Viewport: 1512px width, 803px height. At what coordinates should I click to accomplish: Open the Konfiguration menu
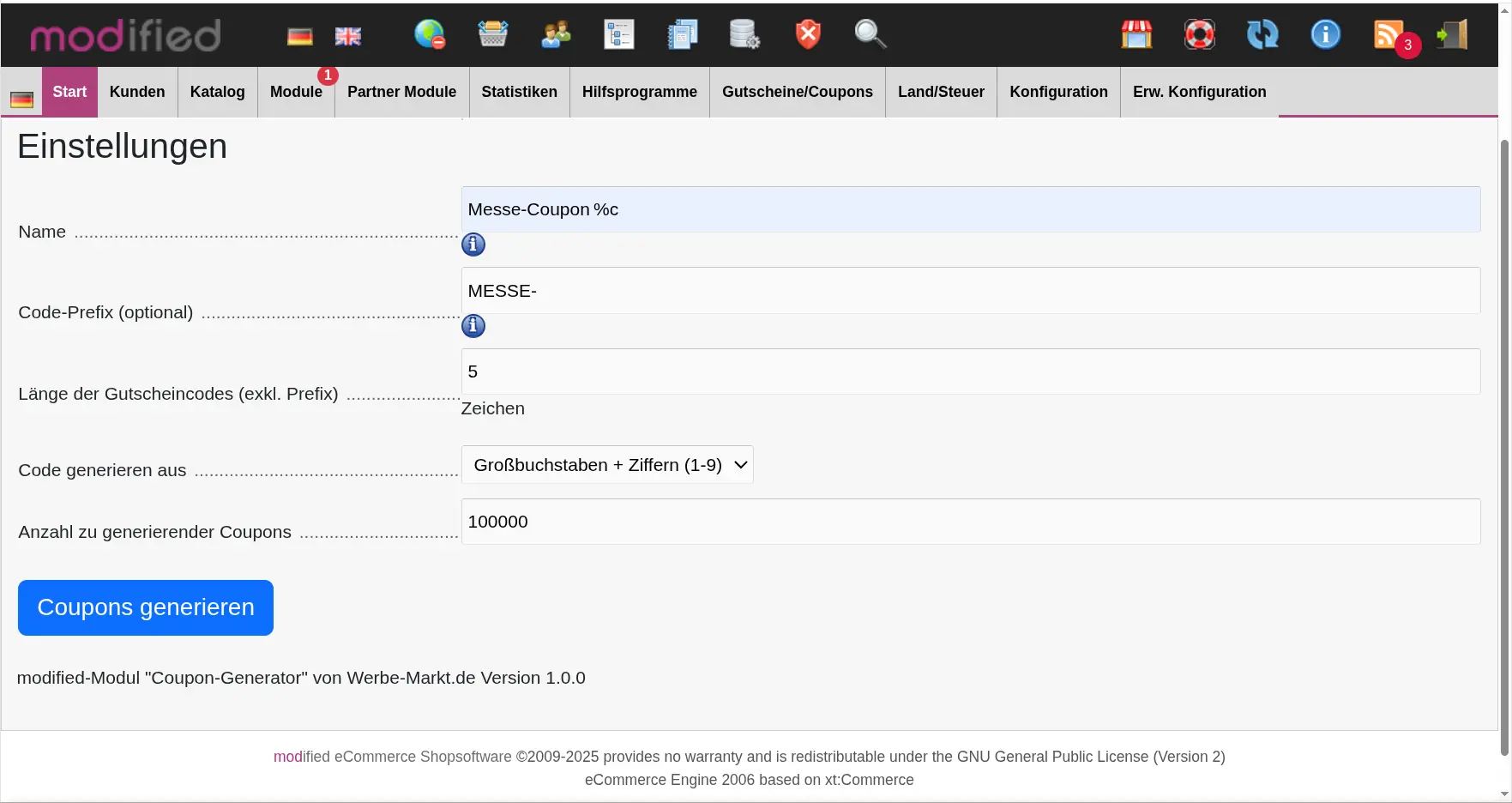(x=1058, y=92)
